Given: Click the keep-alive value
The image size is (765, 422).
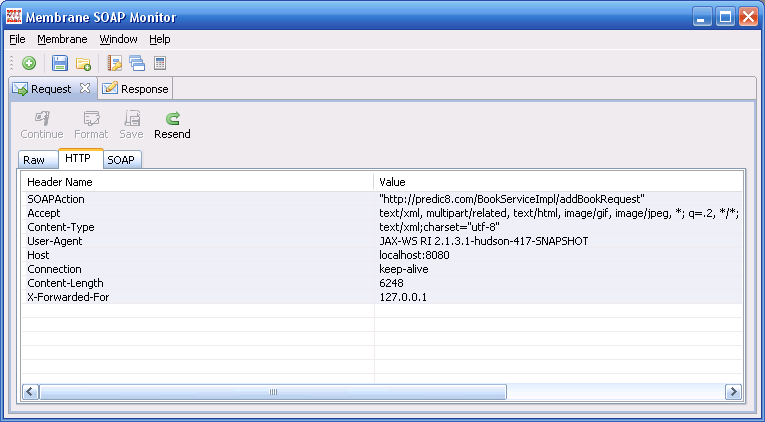Looking at the screenshot, I should [404, 269].
